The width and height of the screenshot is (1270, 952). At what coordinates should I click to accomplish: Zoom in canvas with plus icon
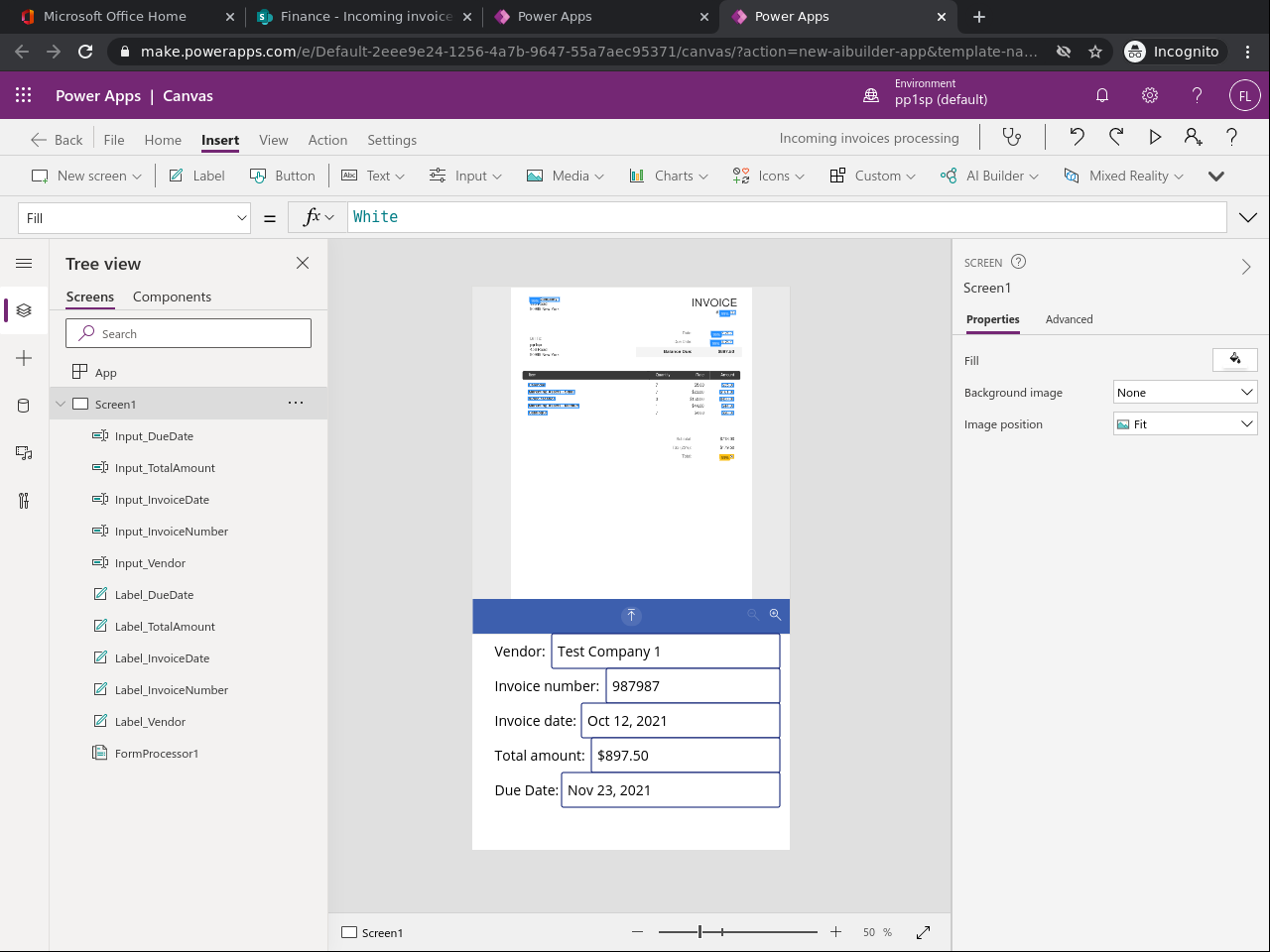[836, 932]
